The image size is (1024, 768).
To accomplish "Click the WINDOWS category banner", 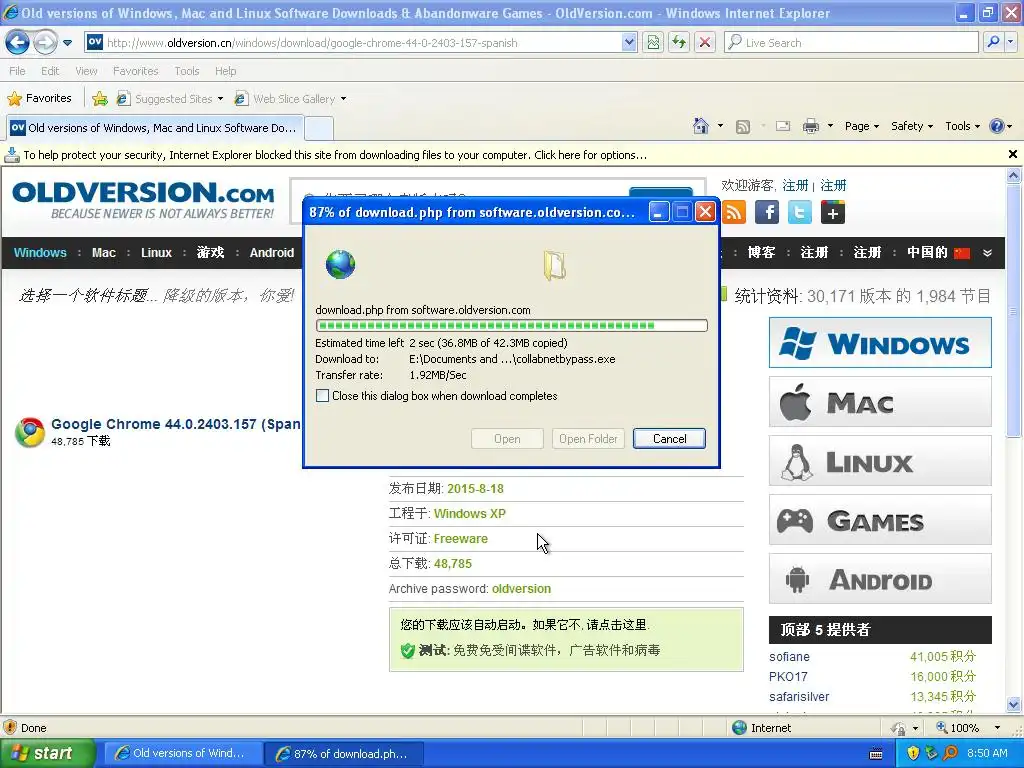I will (880, 343).
